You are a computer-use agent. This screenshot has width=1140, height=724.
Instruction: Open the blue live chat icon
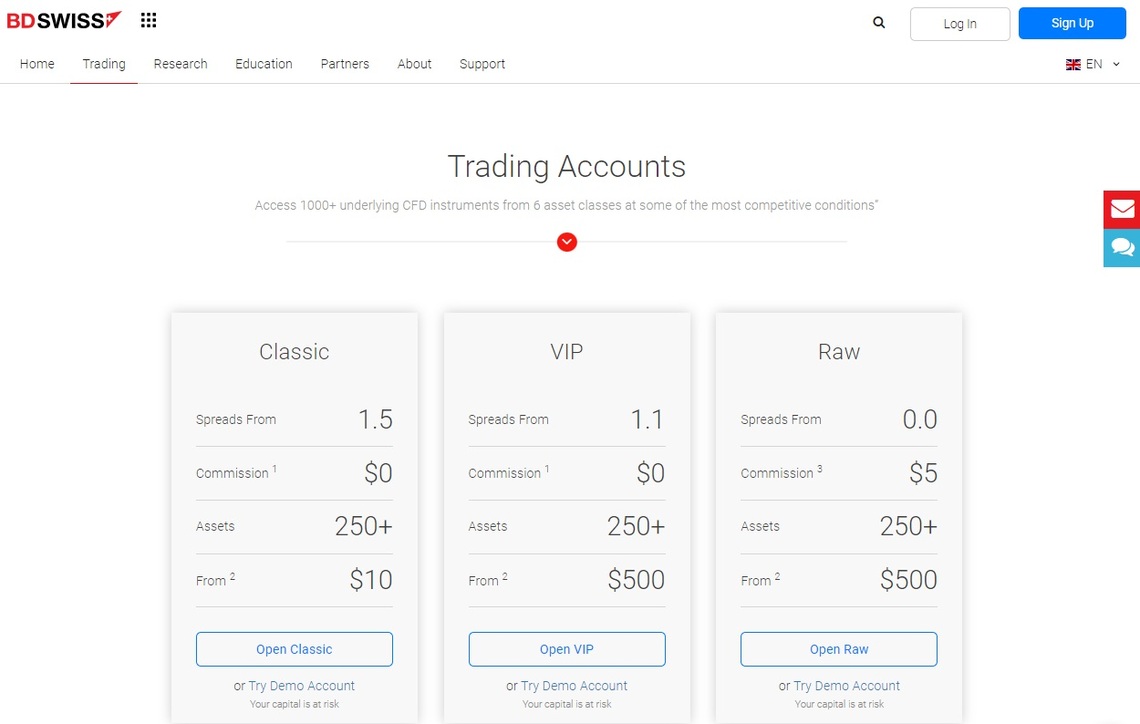(1122, 248)
